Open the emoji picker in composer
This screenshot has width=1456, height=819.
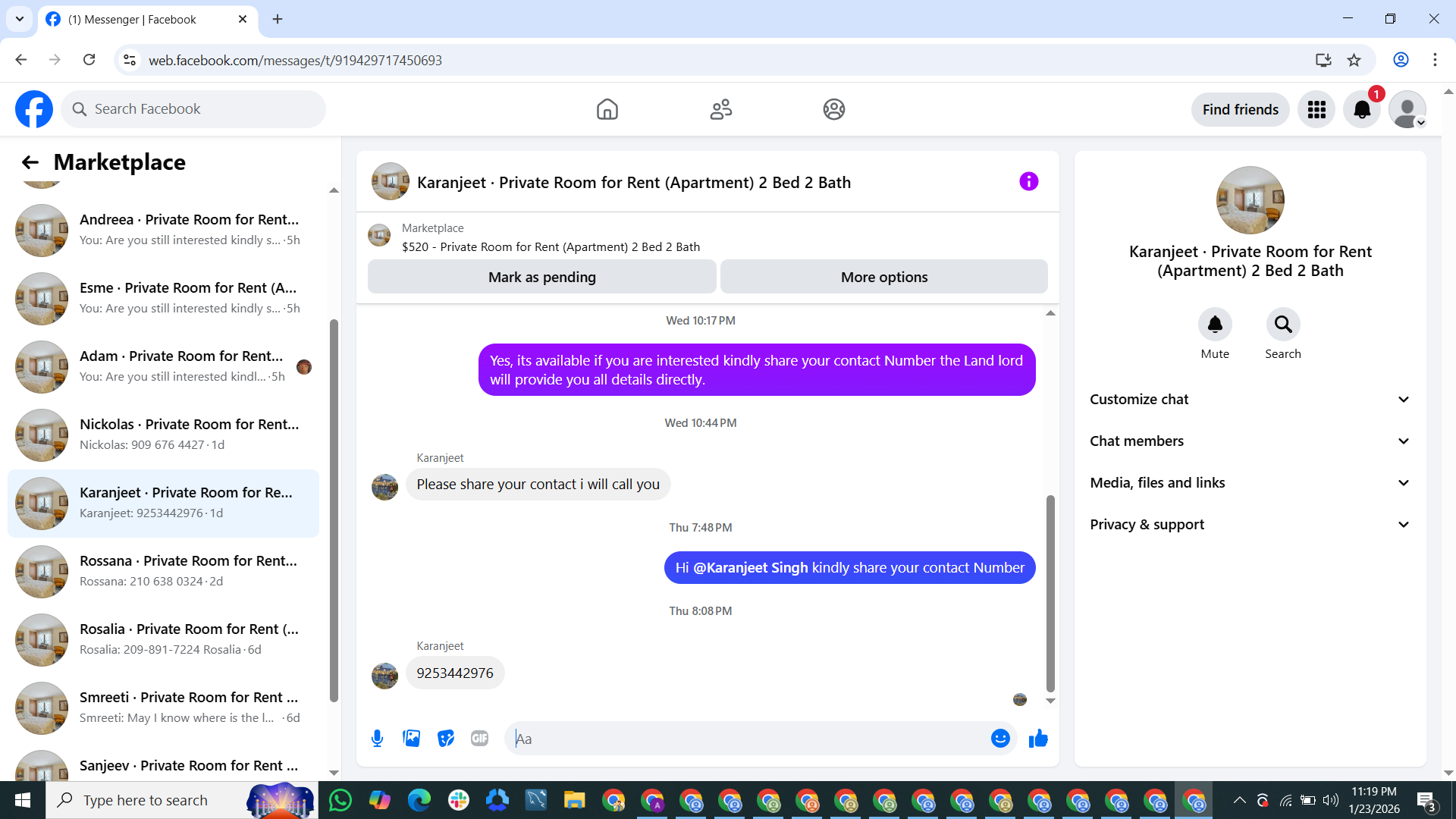coord(1000,739)
